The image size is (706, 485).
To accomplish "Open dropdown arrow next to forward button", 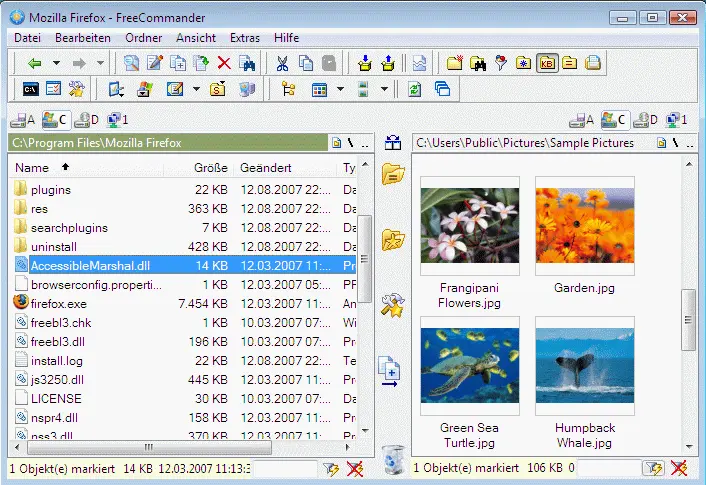I will (100, 63).
